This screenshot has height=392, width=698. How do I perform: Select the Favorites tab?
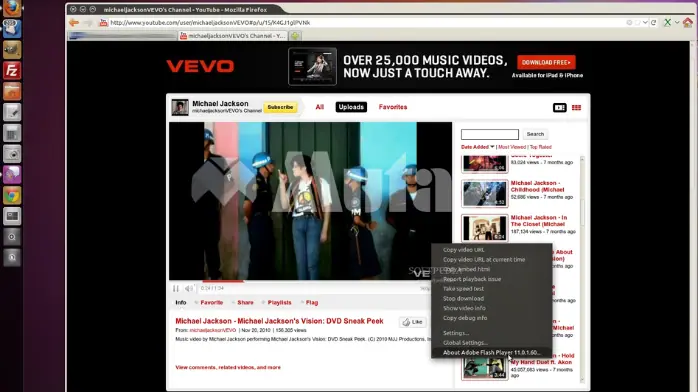pos(393,107)
